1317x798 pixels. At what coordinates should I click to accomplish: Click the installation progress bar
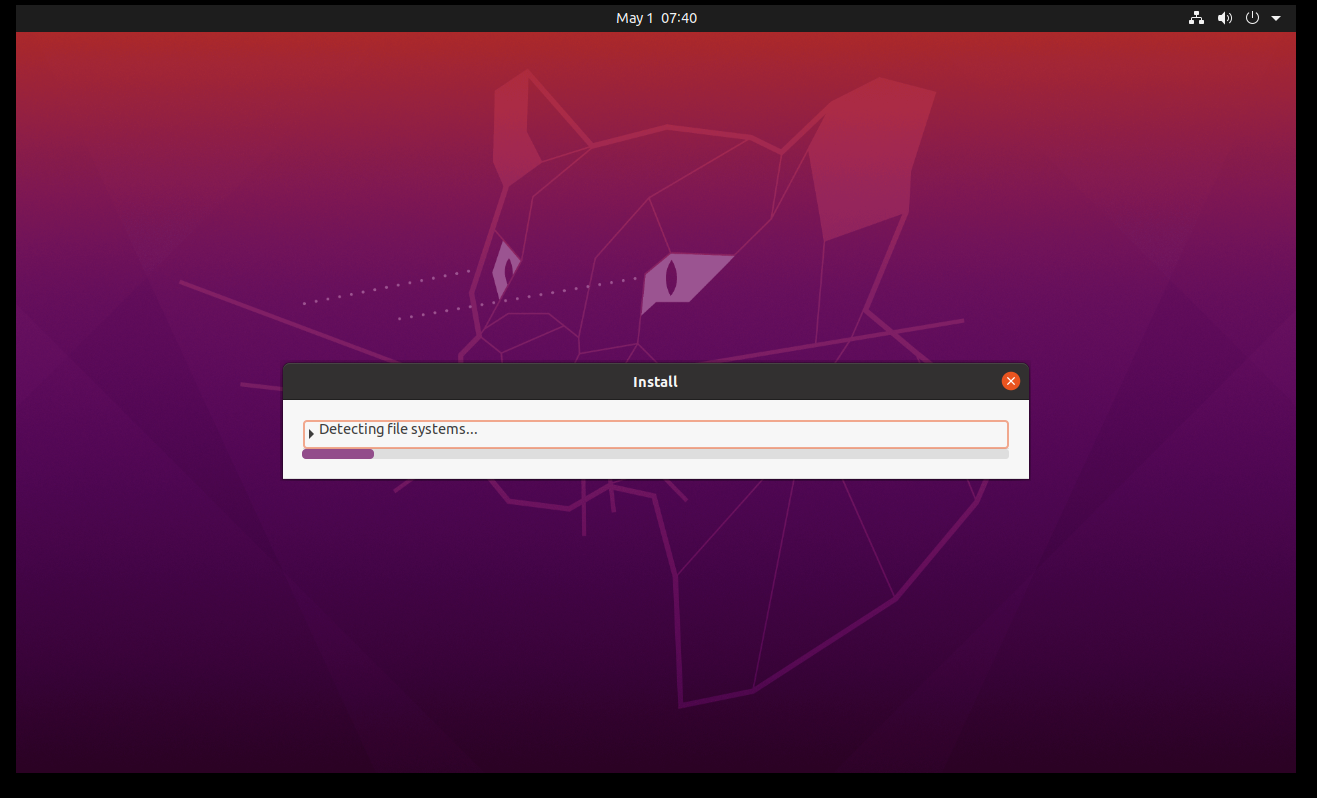pyautogui.click(x=655, y=454)
